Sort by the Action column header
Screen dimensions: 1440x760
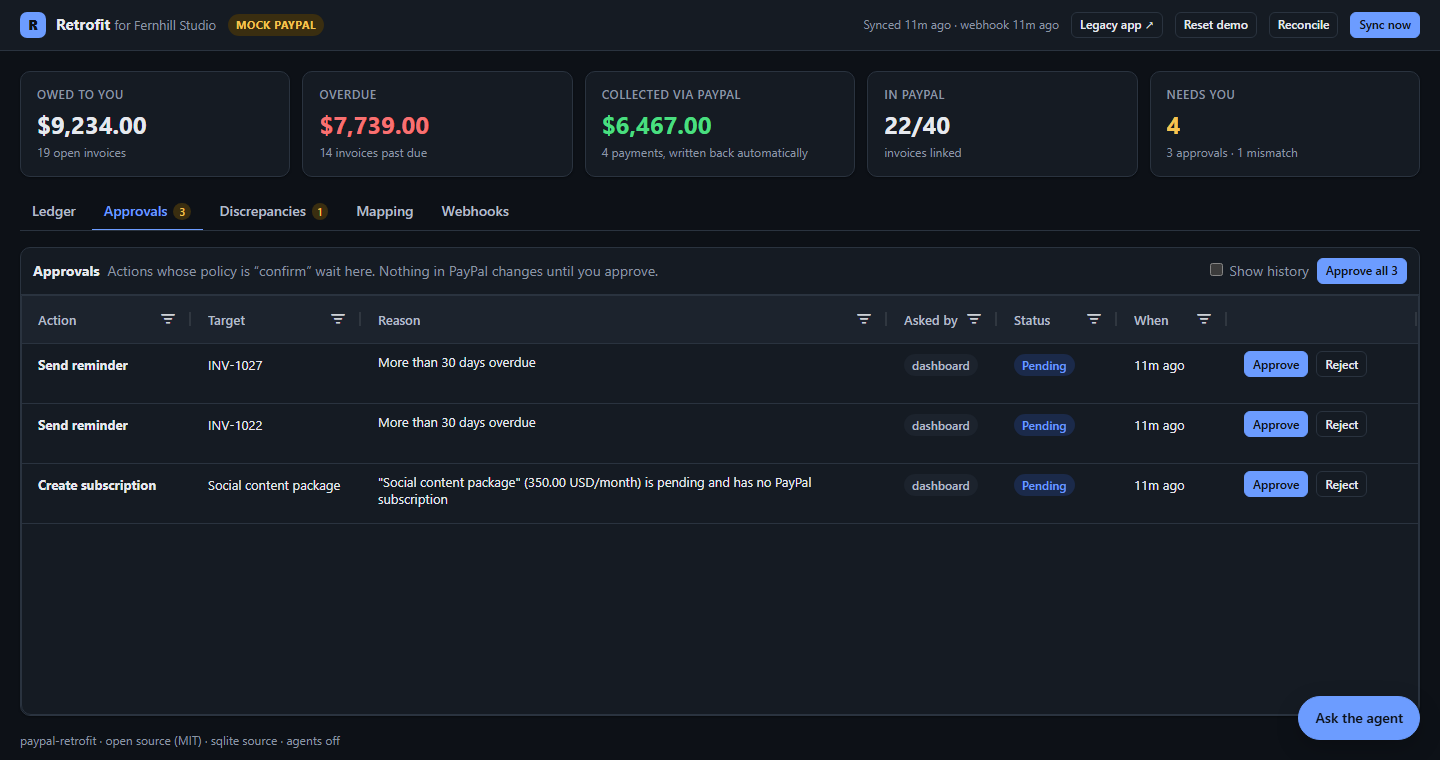click(x=57, y=320)
